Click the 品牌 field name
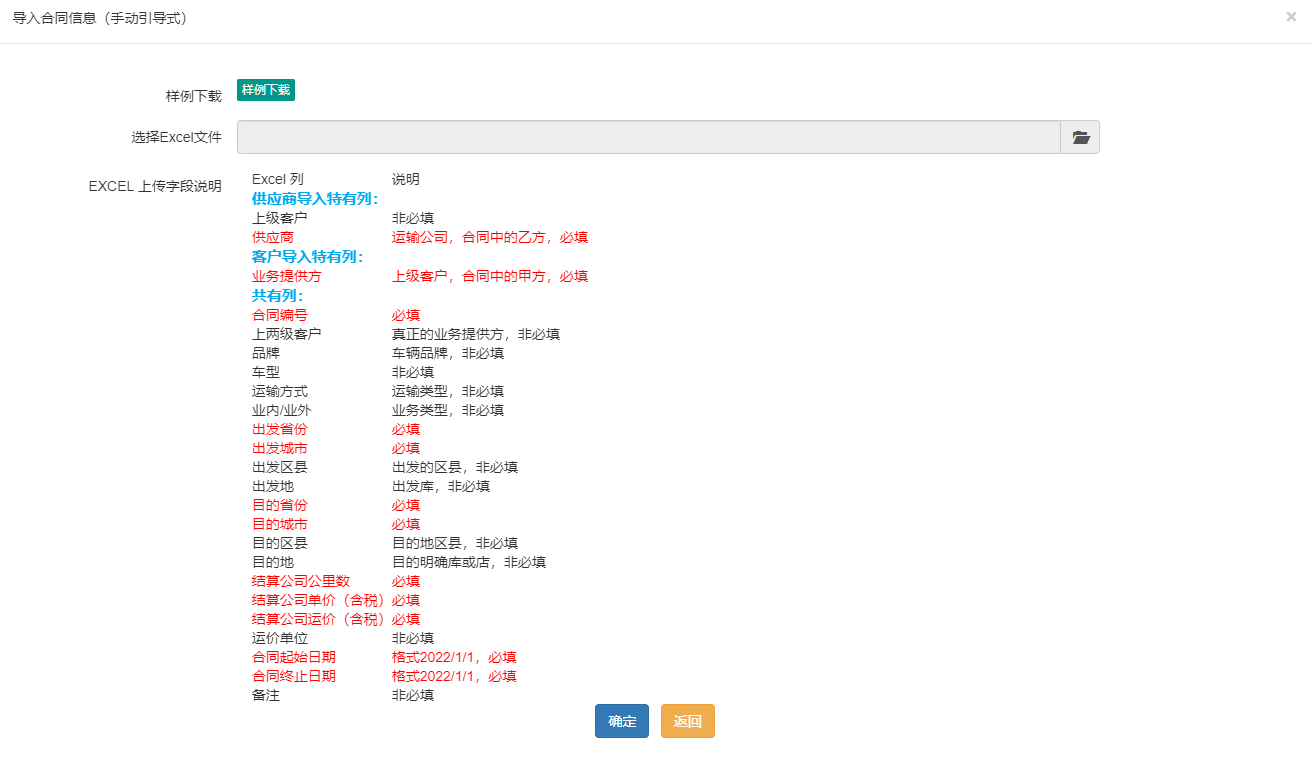The width and height of the screenshot is (1311, 765). [266, 353]
